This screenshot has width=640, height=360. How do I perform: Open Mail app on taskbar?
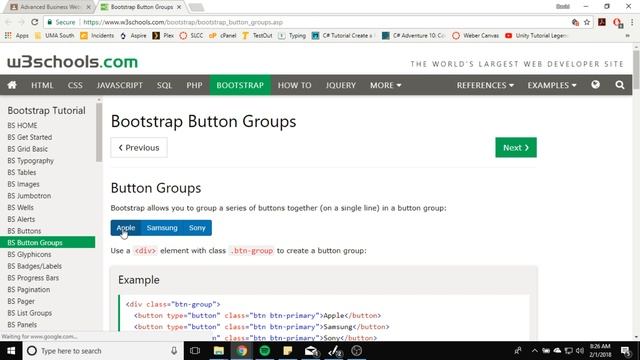click(311, 351)
